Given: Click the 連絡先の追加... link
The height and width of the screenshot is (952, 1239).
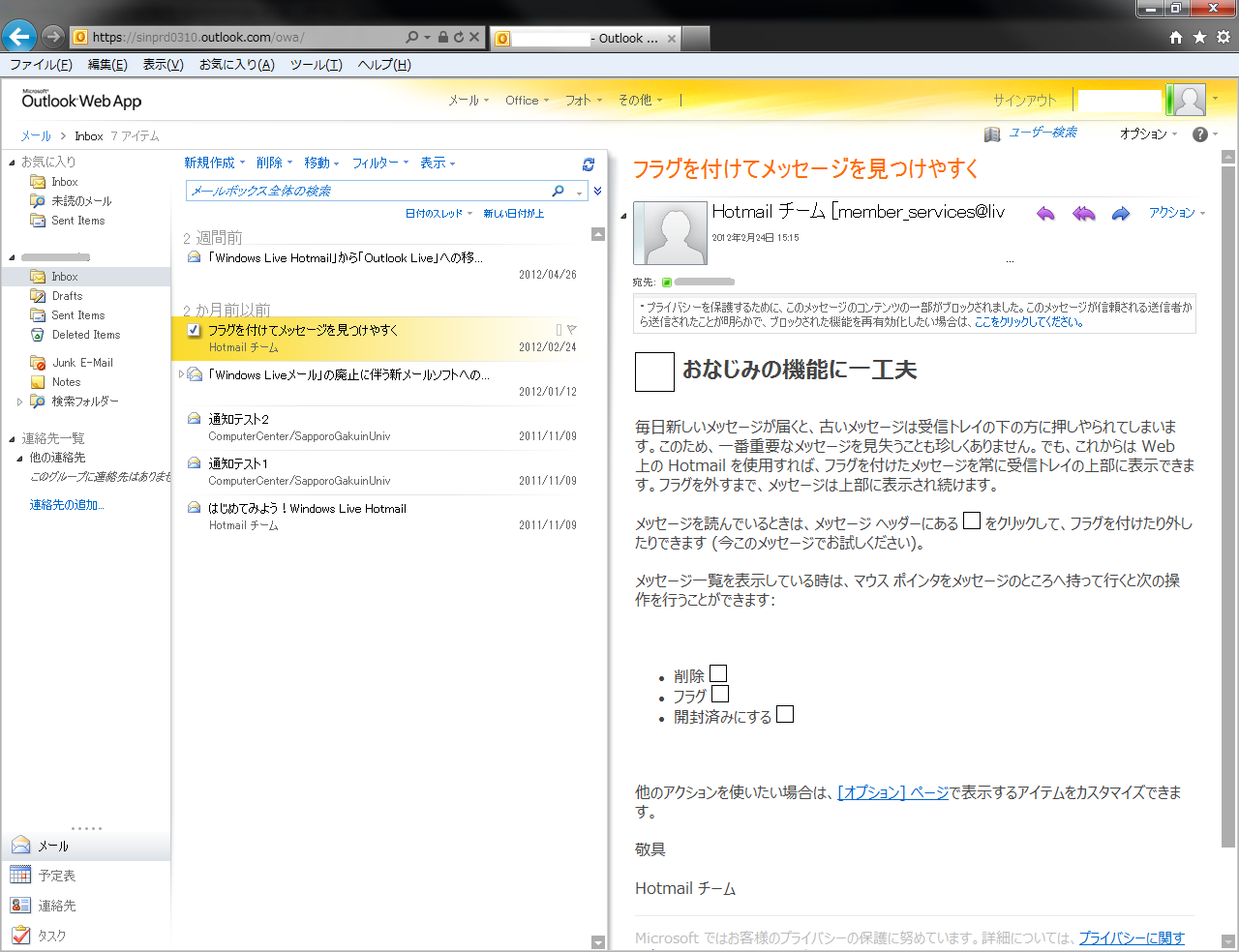Looking at the screenshot, I should click(67, 505).
